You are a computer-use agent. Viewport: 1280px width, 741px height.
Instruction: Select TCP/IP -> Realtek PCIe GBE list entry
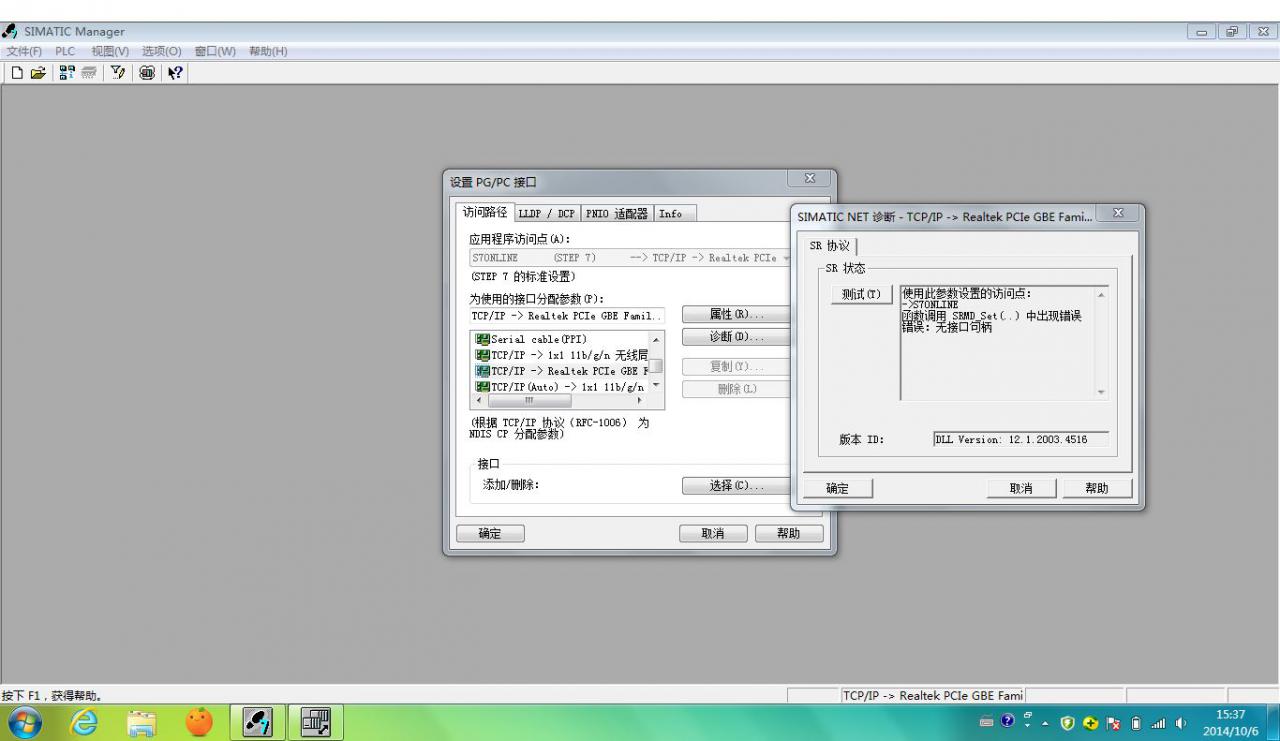[561, 370]
